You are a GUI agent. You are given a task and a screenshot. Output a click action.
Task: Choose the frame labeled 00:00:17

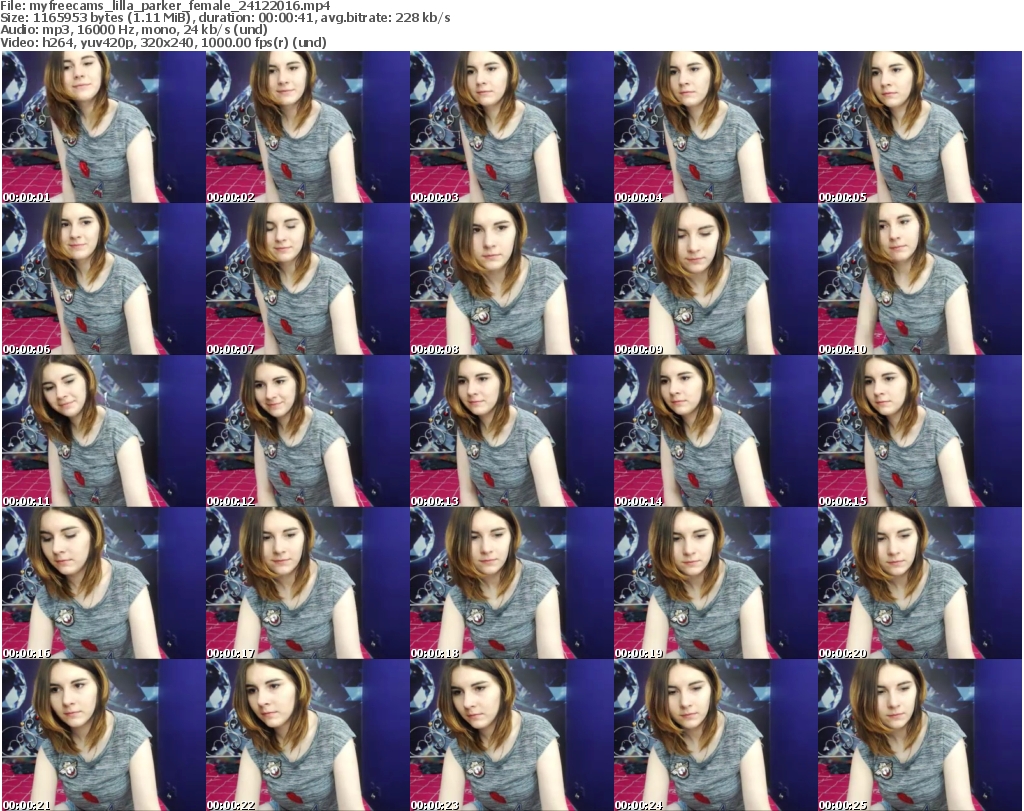point(308,583)
